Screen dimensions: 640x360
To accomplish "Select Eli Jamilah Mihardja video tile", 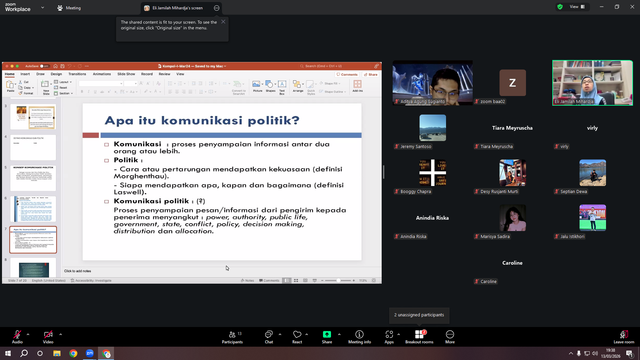I will coord(592,83).
